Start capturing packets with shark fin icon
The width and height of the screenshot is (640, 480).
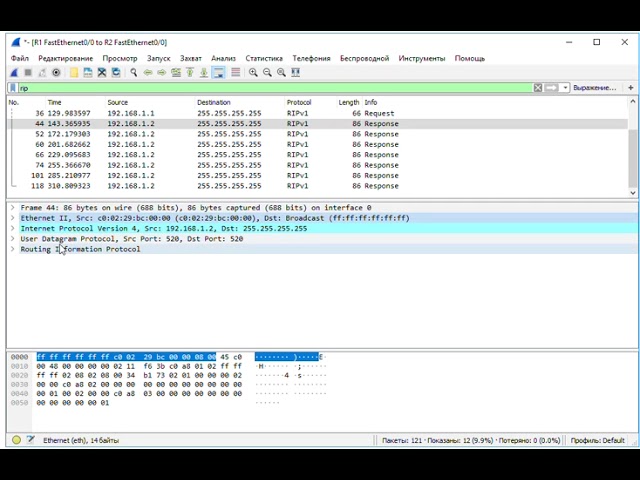point(15,73)
